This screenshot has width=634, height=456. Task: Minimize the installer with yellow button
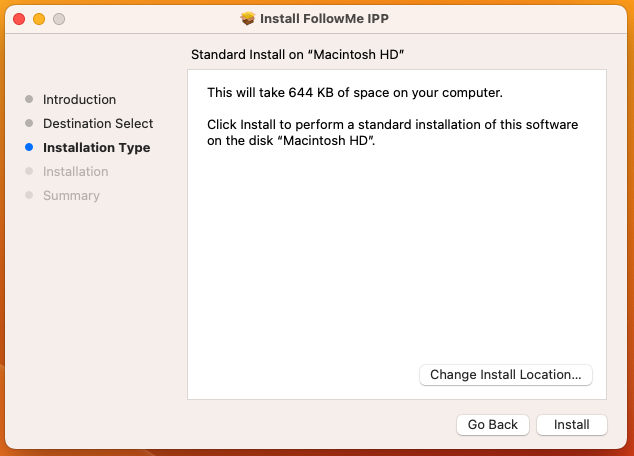39,19
